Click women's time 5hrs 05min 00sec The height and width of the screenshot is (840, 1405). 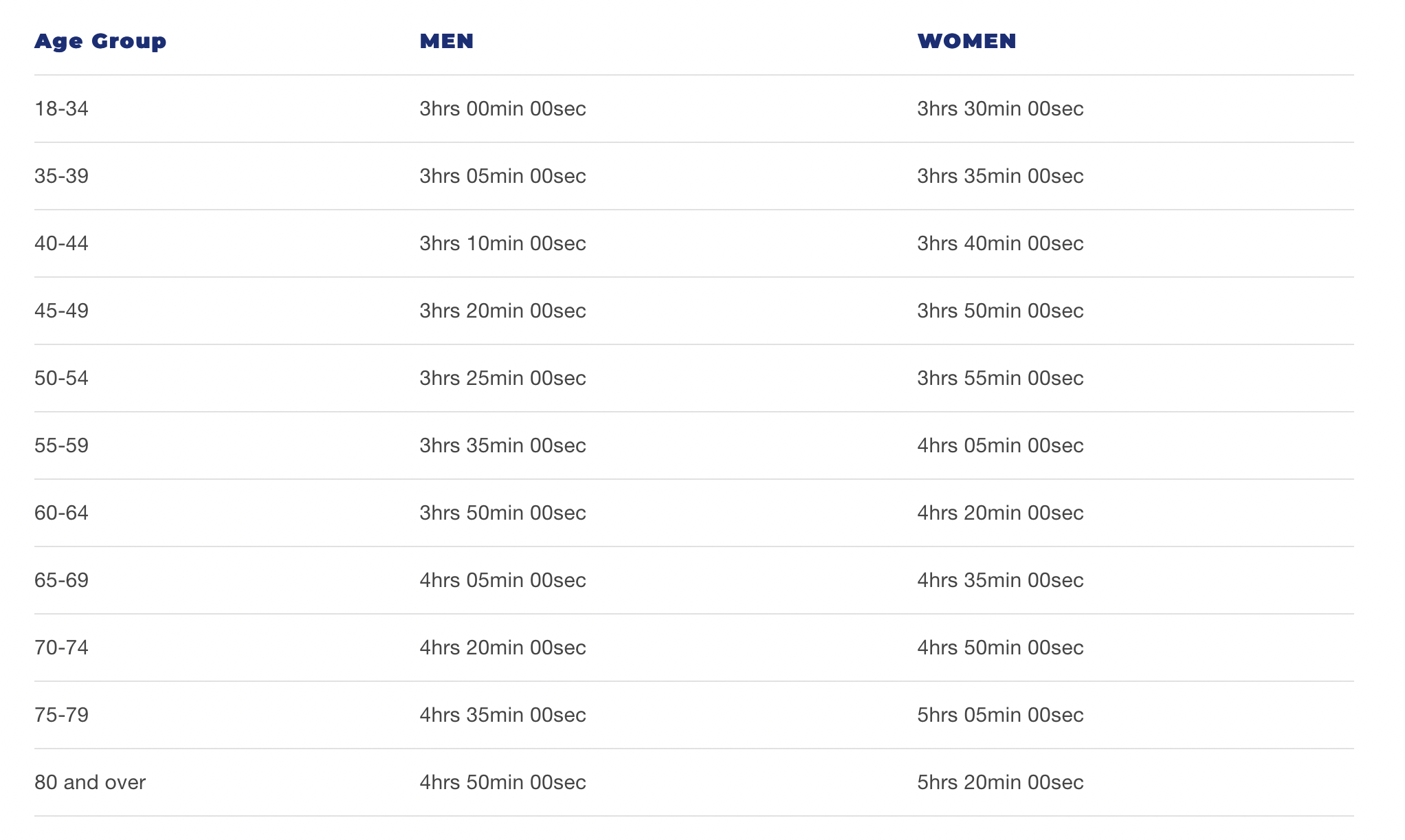1000,715
